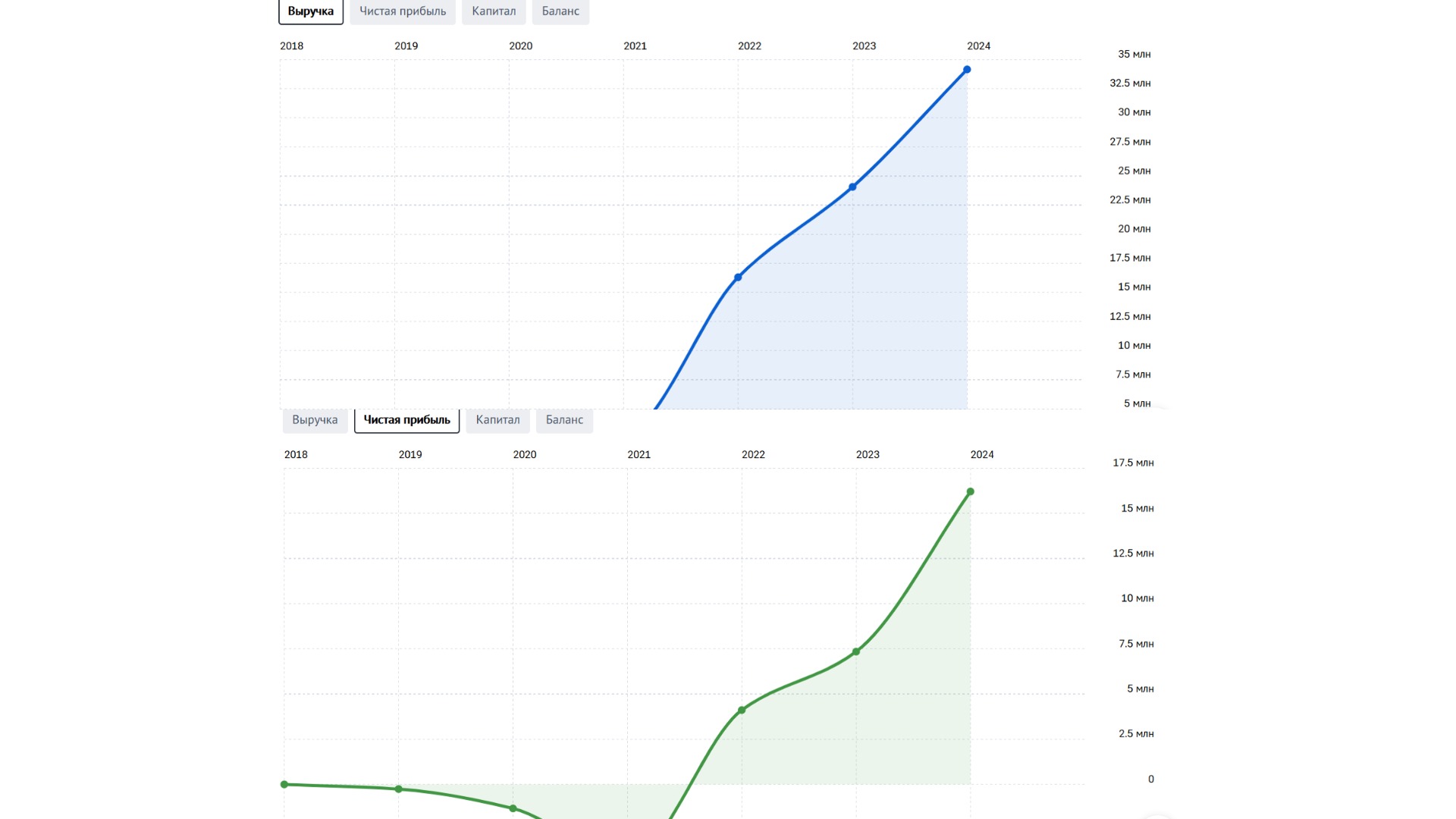Select the Выручка tab in lower chart
This screenshot has width=1456, height=819.
(x=315, y=420)
